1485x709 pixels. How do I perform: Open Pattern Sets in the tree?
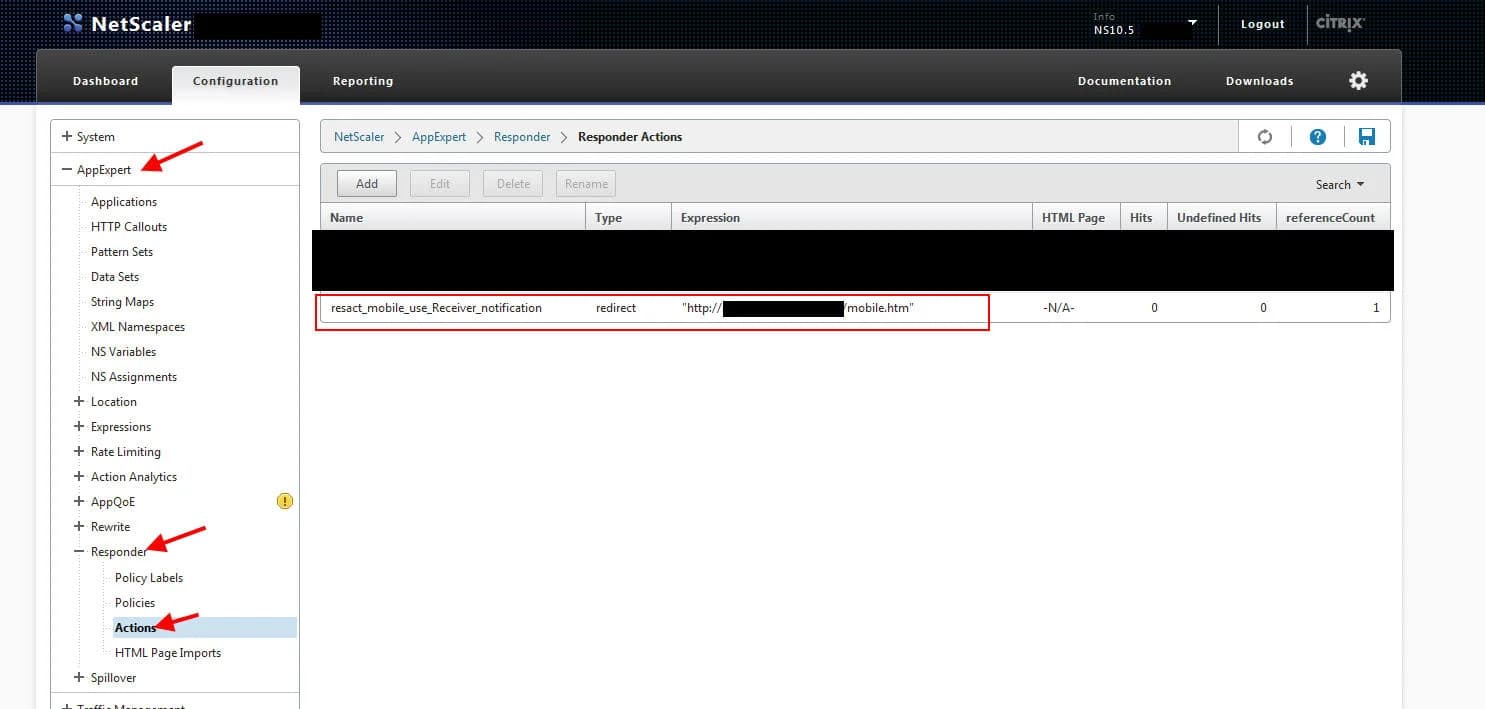(122, 252)
